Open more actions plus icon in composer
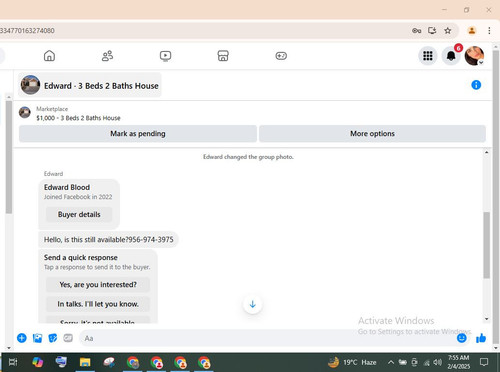This screenshot has width=500, height=372. (22, 338)
